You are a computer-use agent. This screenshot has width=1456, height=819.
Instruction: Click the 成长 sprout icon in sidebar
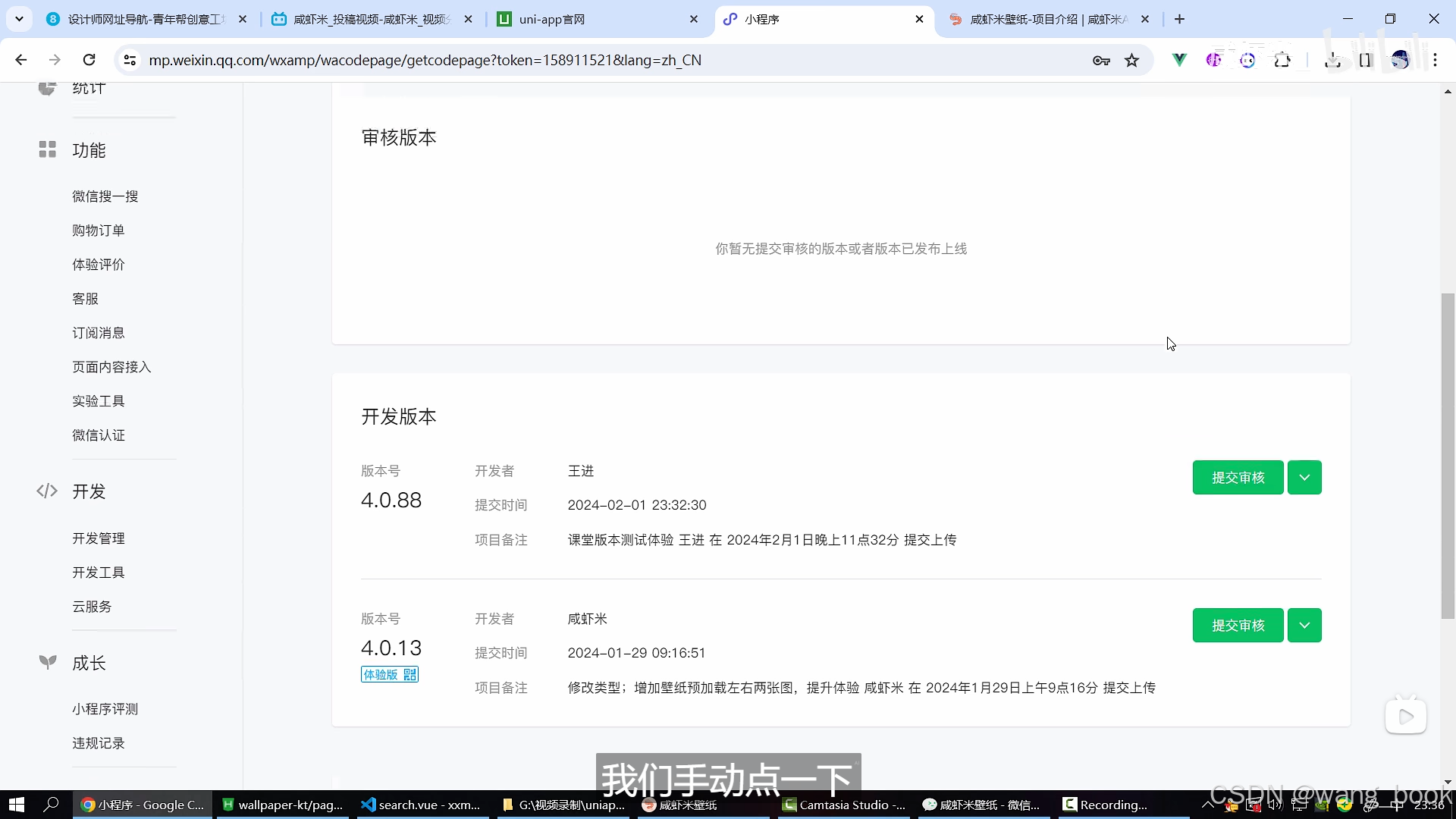click(48, 662)
